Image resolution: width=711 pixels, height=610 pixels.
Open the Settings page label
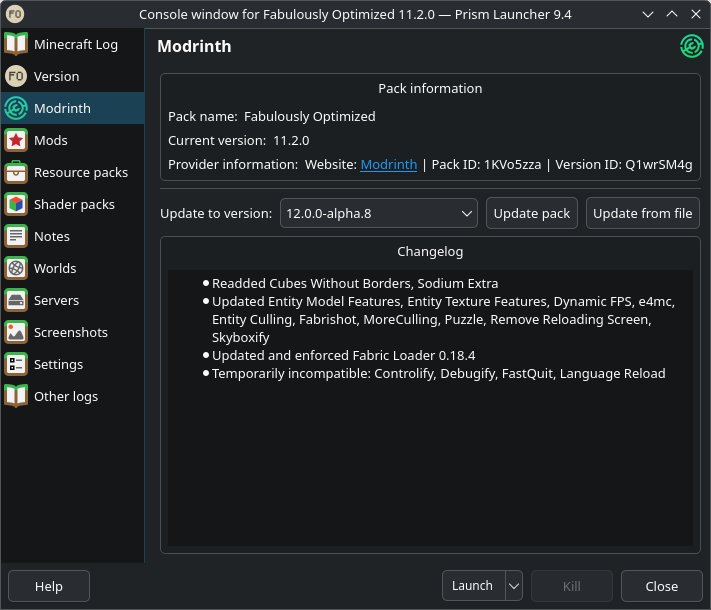[58, 365]
